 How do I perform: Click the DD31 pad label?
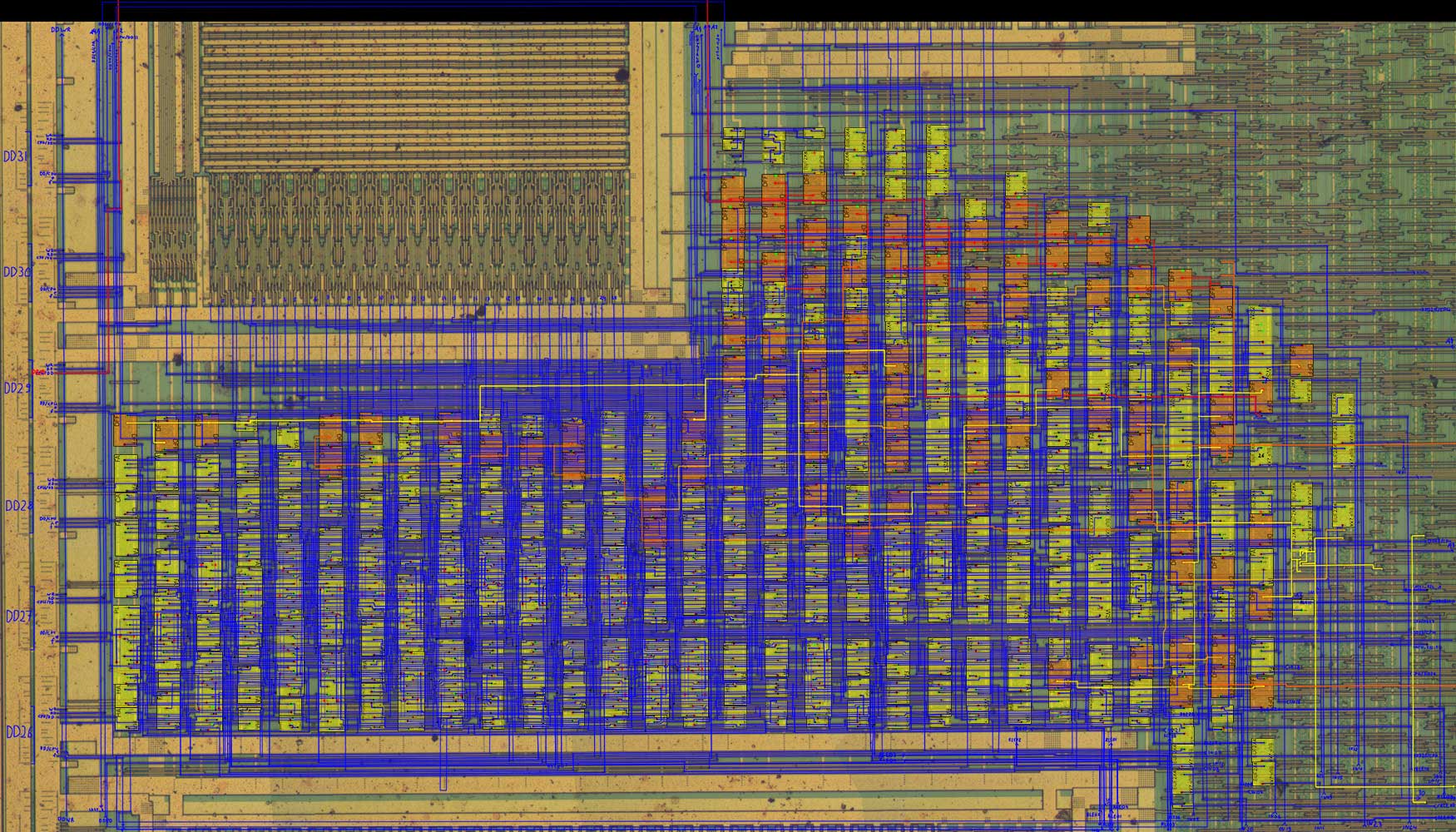pyautogui.click(x=15, y=156)
